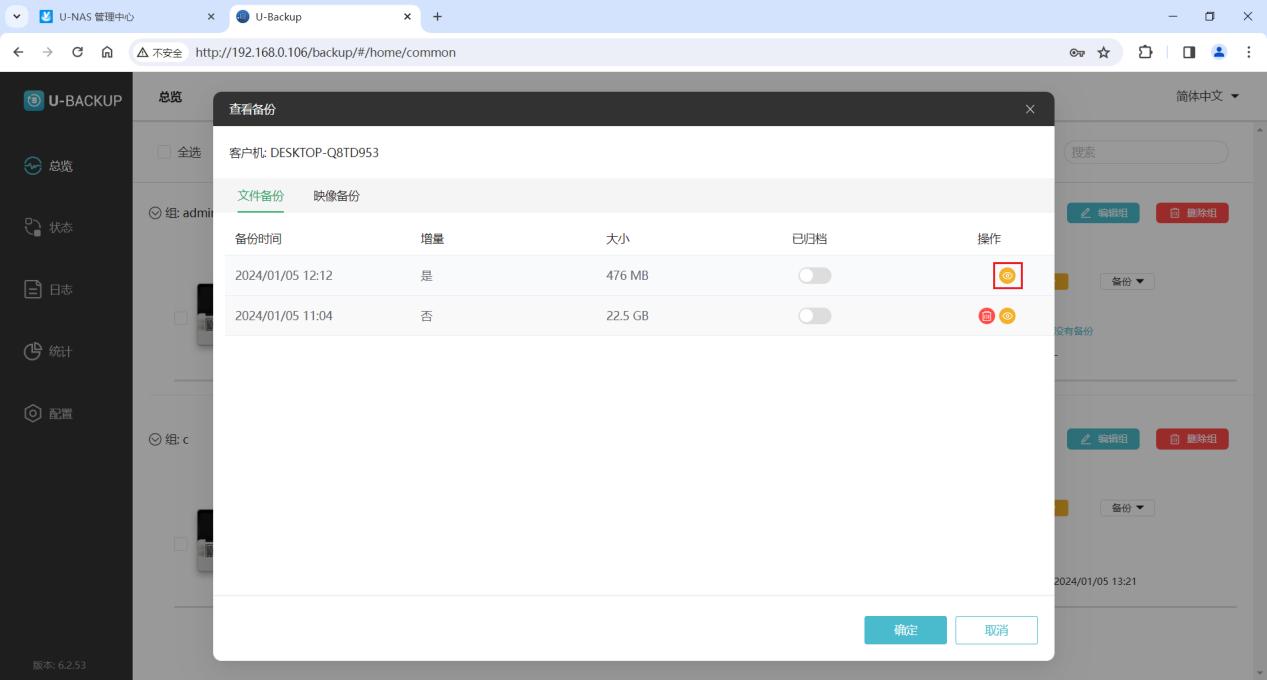Open the 简体中文 language dropdown
This screenshot has height=680, width=1267.
click(x=1207, y=96)
